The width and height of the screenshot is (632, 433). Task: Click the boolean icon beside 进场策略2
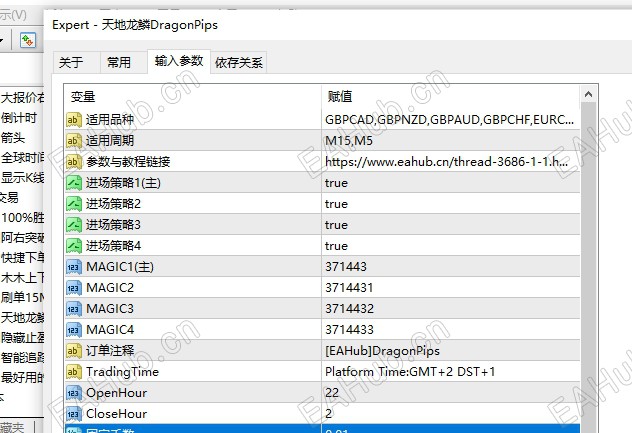(x=74, y=204)
